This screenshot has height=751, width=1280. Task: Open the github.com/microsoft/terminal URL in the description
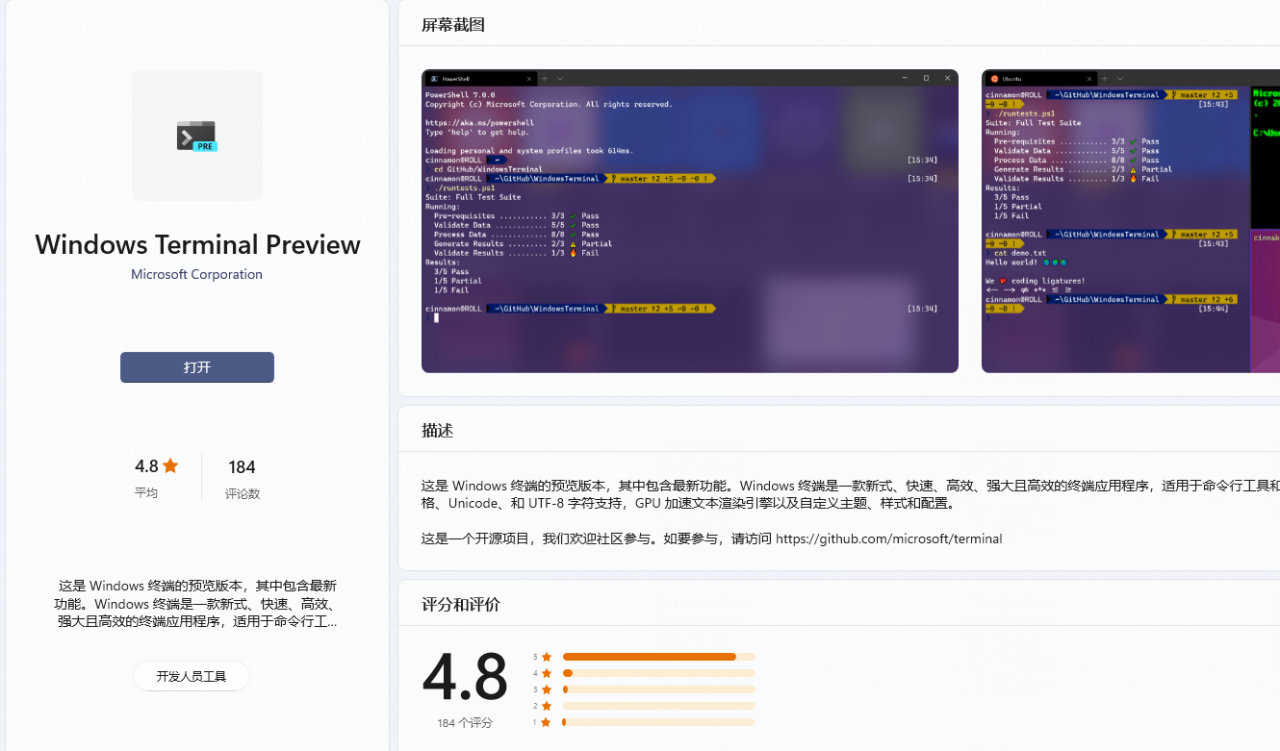pos(889,538)
